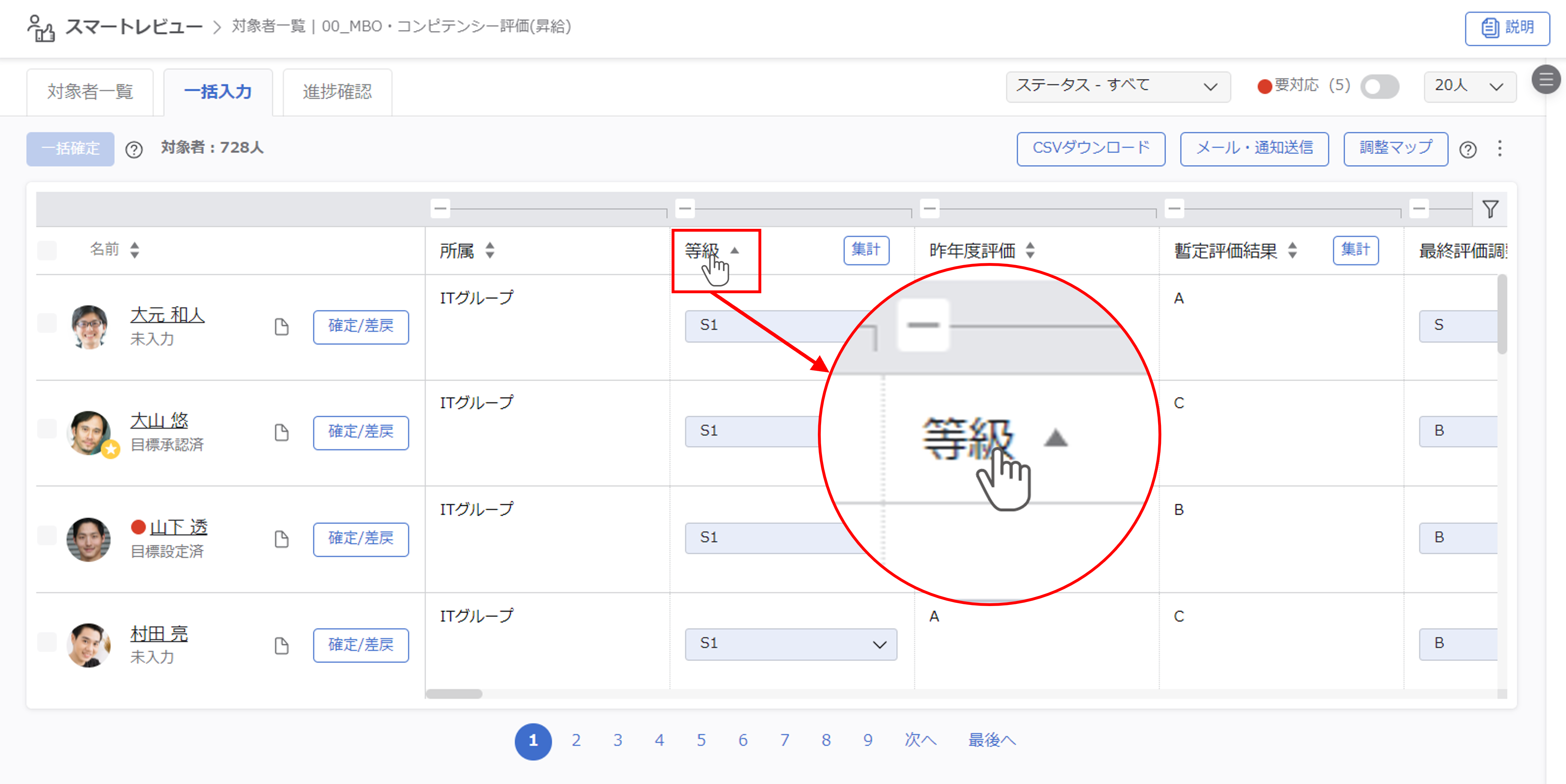The image size is (1566, 784).
Task: Click document icon in 村田 亮 row
Action: pyautogui.click(x=282, y=646)
